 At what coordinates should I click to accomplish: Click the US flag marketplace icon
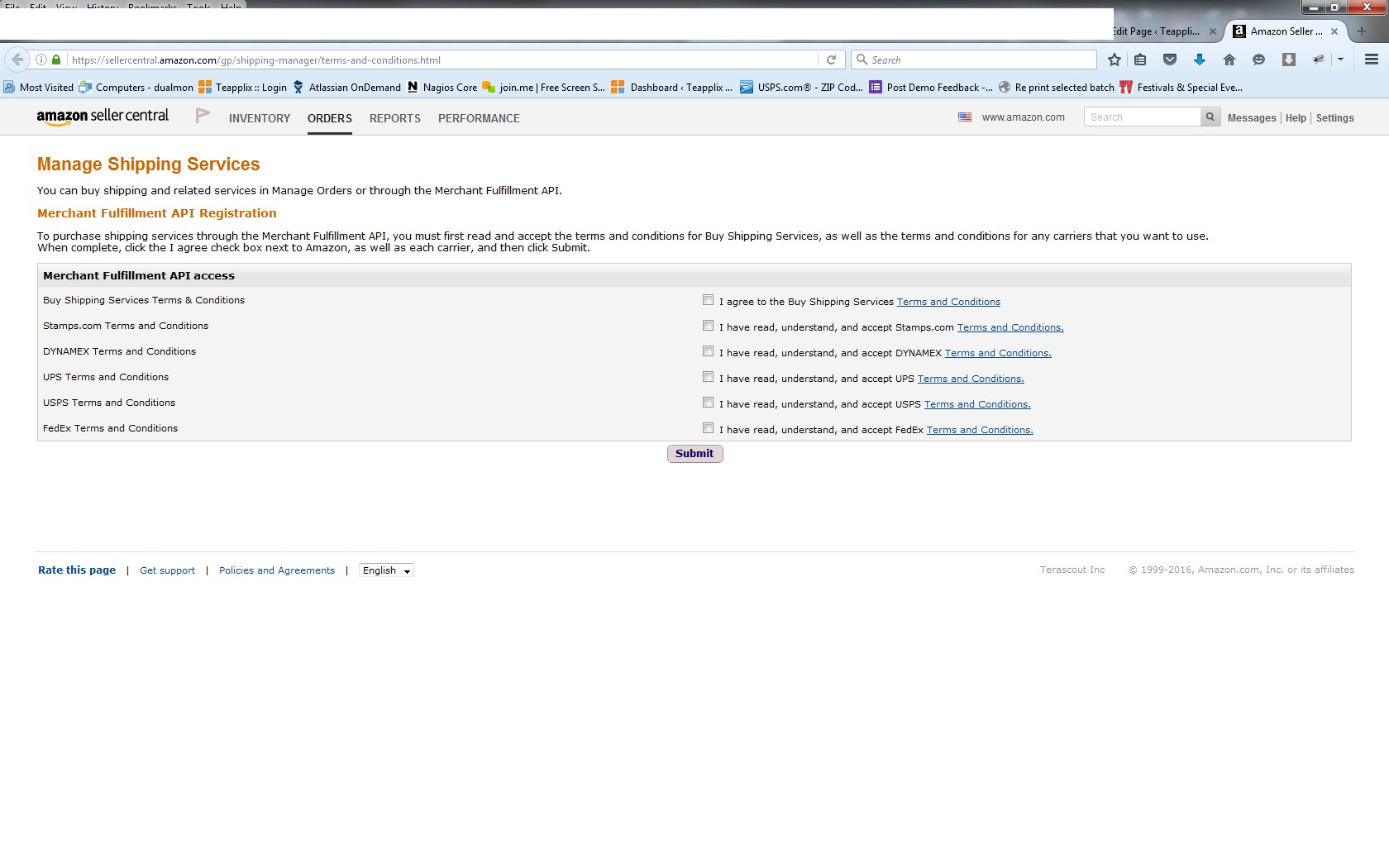(x=965, y=117)
